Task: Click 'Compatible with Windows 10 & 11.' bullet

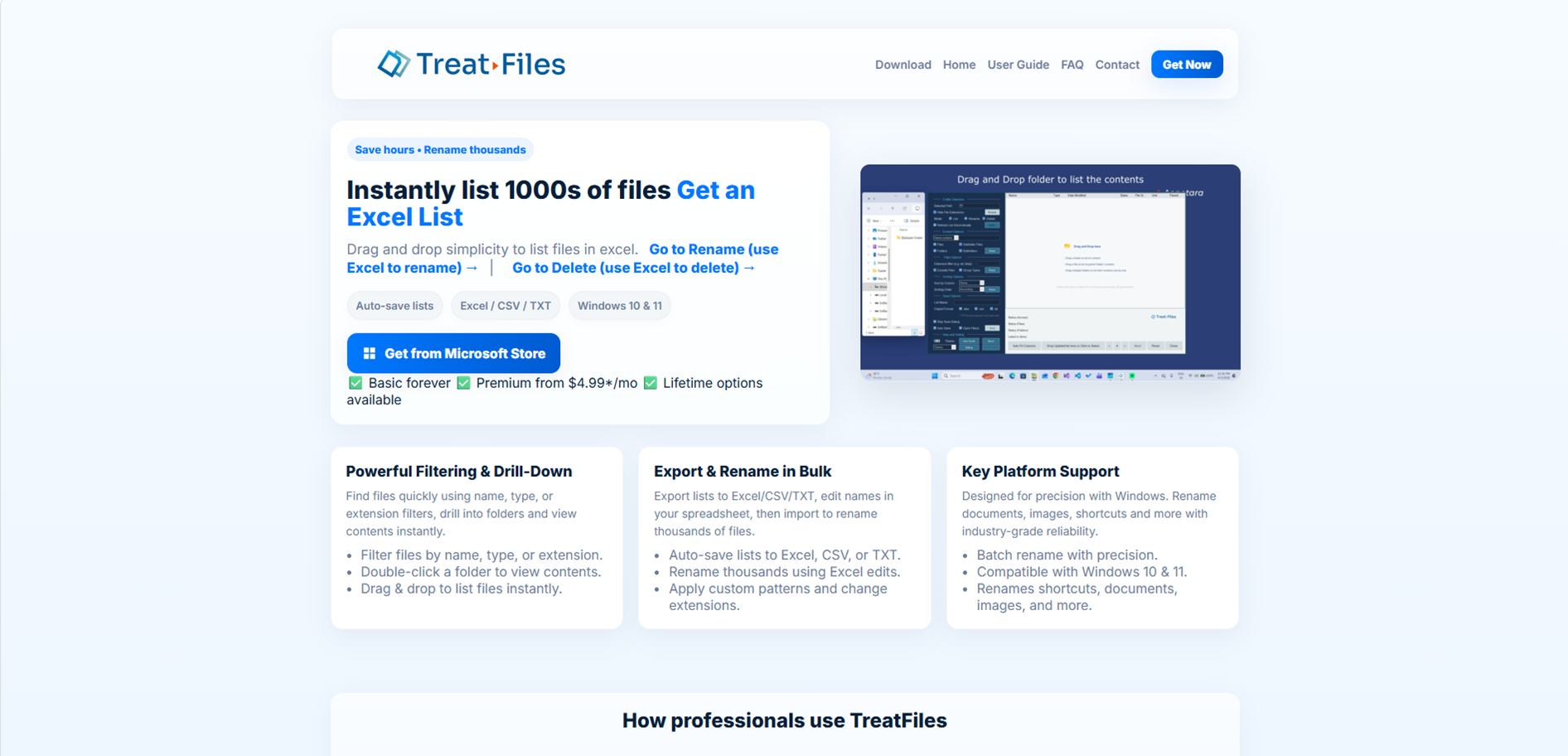Action: (x=1082, y=572)
